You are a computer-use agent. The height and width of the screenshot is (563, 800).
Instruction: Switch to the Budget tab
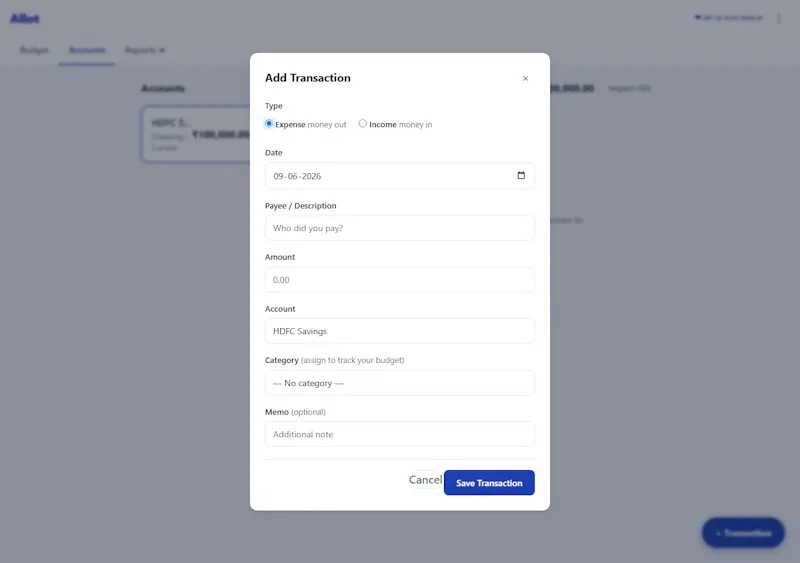point(34,50)
